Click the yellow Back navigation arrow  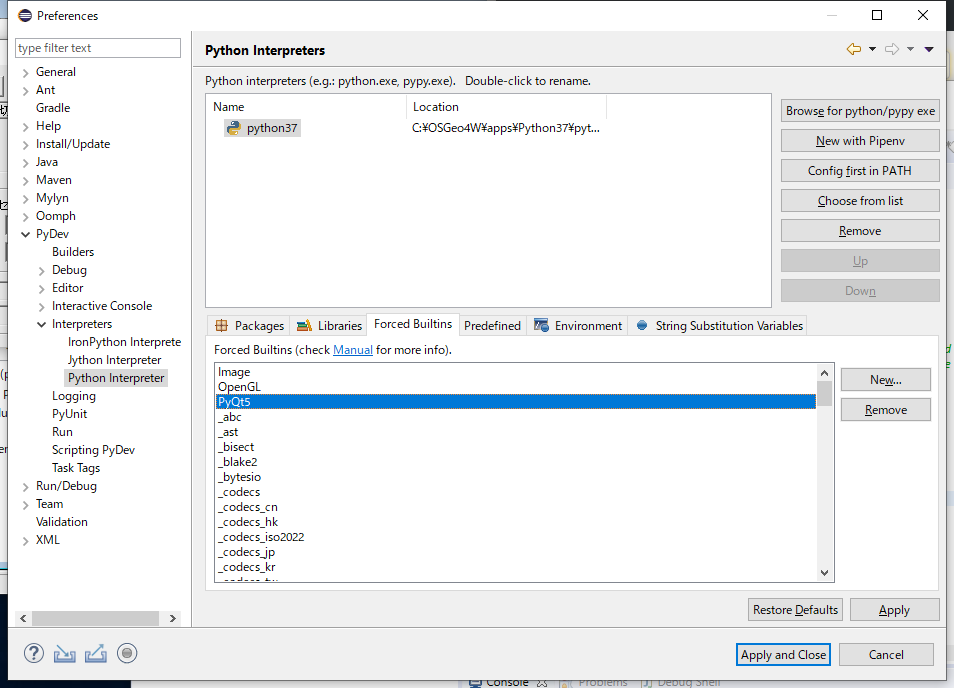pos(853,49)
